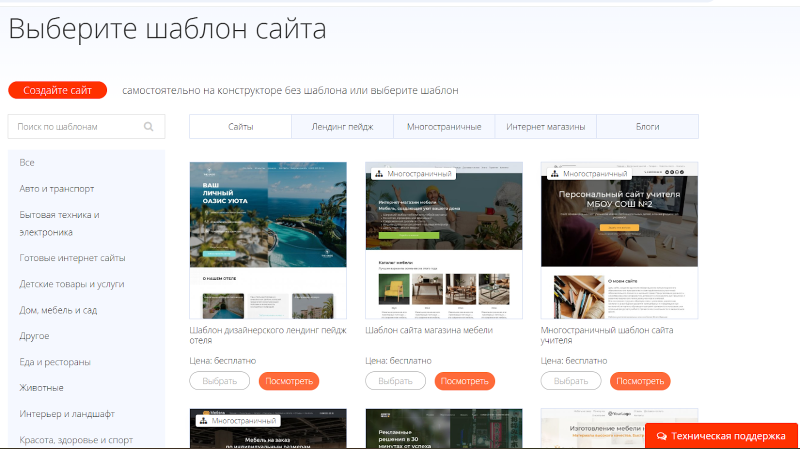This screenshot has width=800, height=449.
Task: Open the furniture store template thumbnail
Action: click(444, 240)
